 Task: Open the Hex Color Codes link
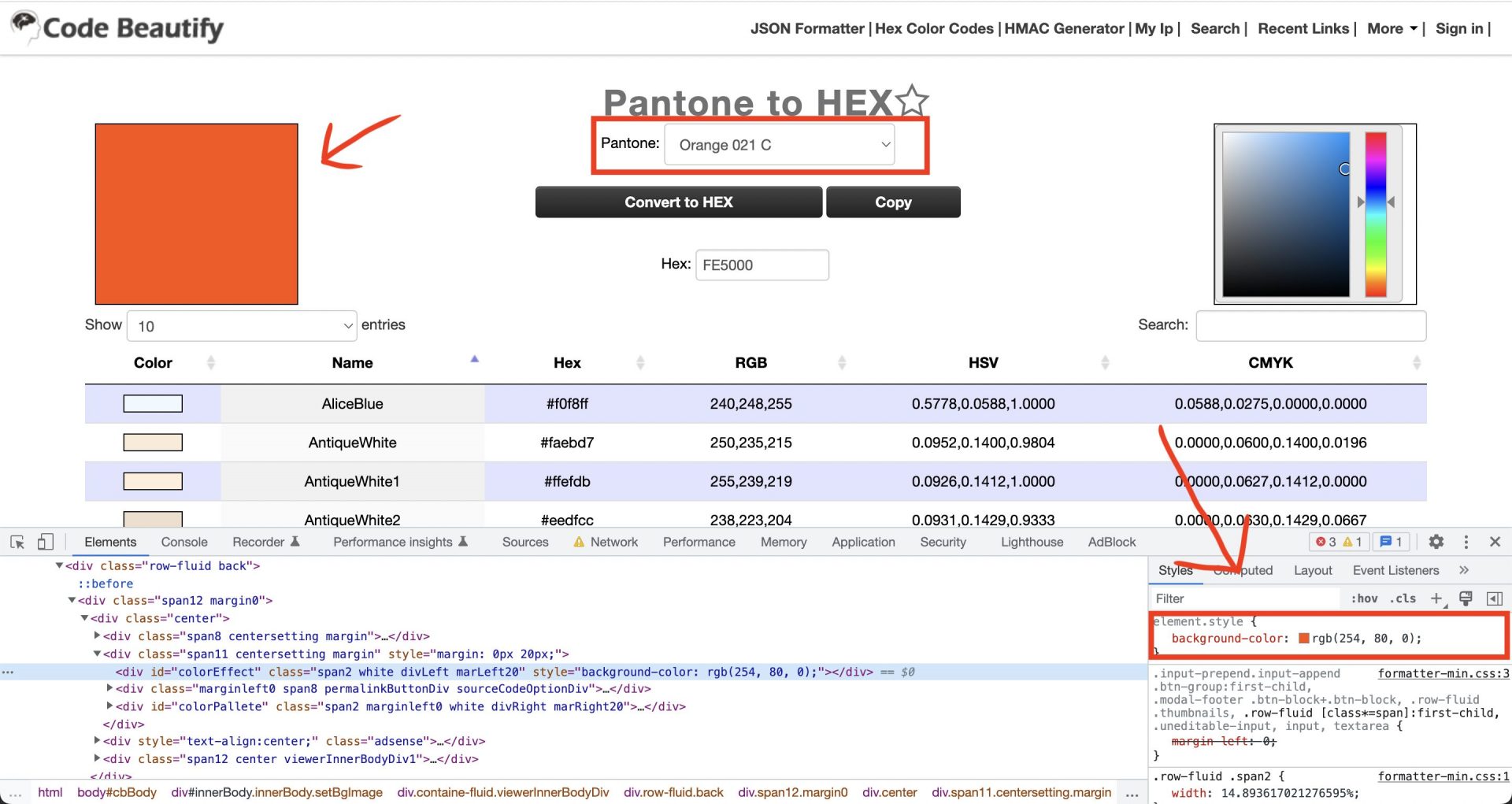pyautogui.click(x=934, y=28)
